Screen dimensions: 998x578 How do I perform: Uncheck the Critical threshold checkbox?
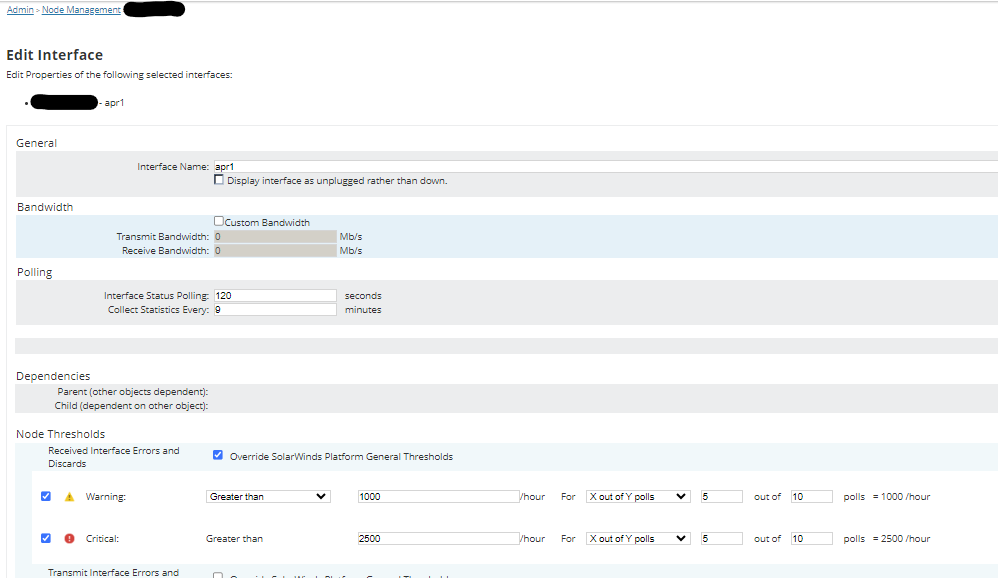coord(46,539)
